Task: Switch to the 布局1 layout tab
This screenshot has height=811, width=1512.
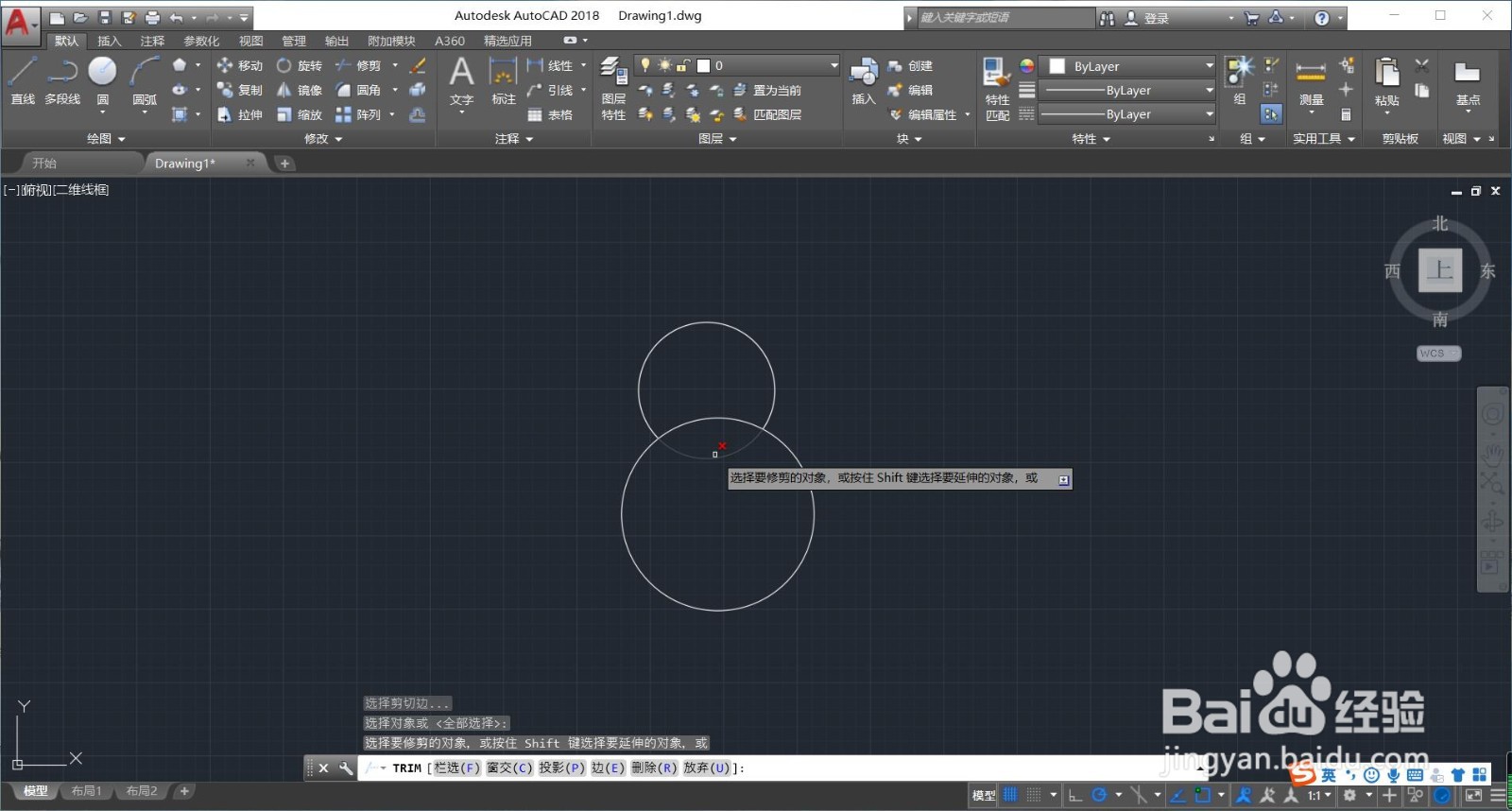Action: (87, 790)
